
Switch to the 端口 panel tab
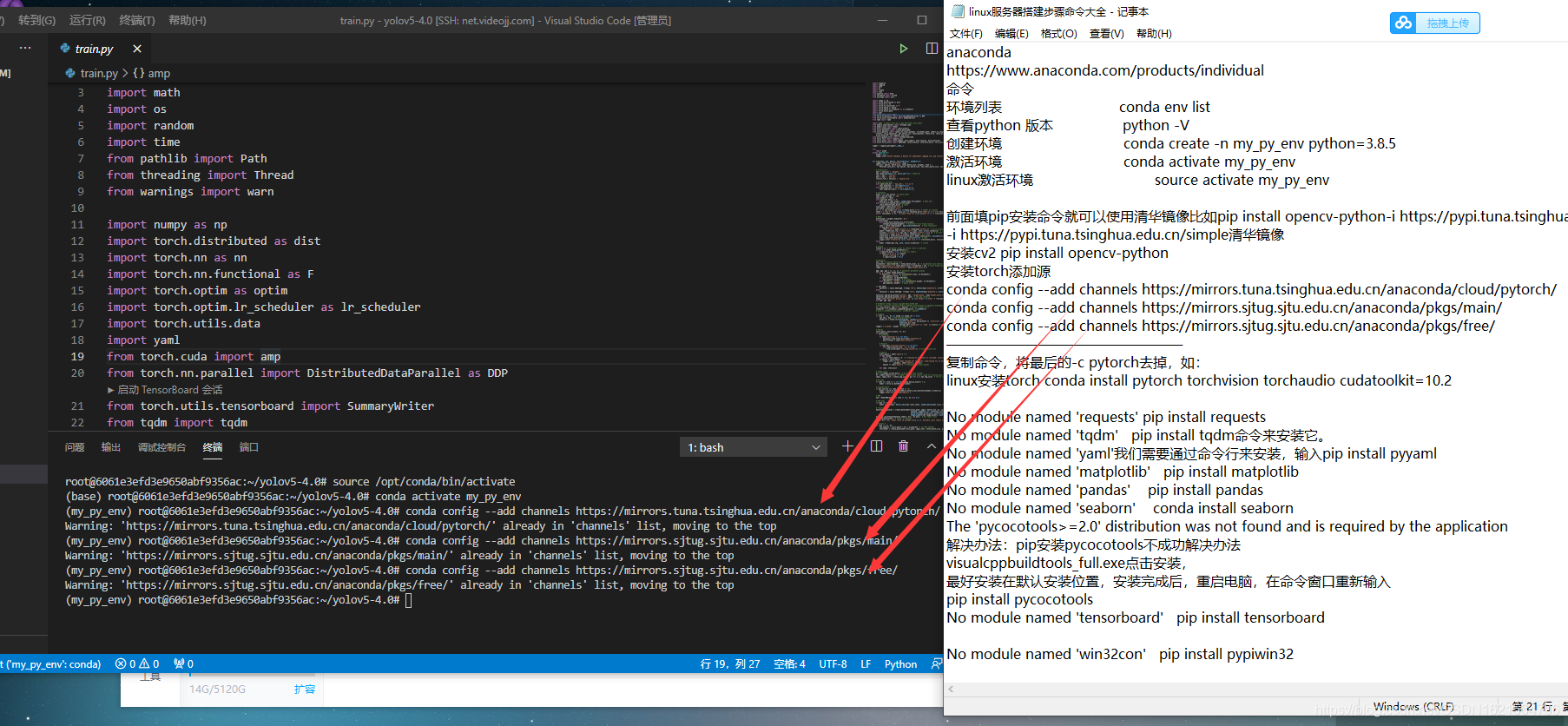(x=249, y=447)
